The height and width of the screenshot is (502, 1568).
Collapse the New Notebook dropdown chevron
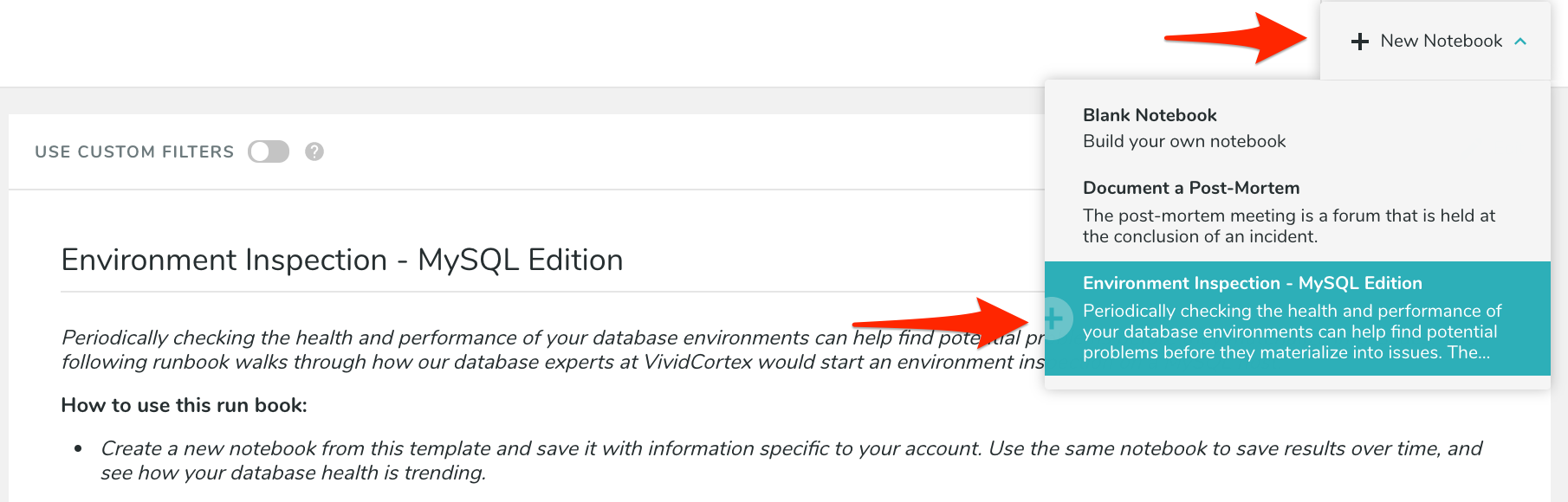coord(1520,42)
